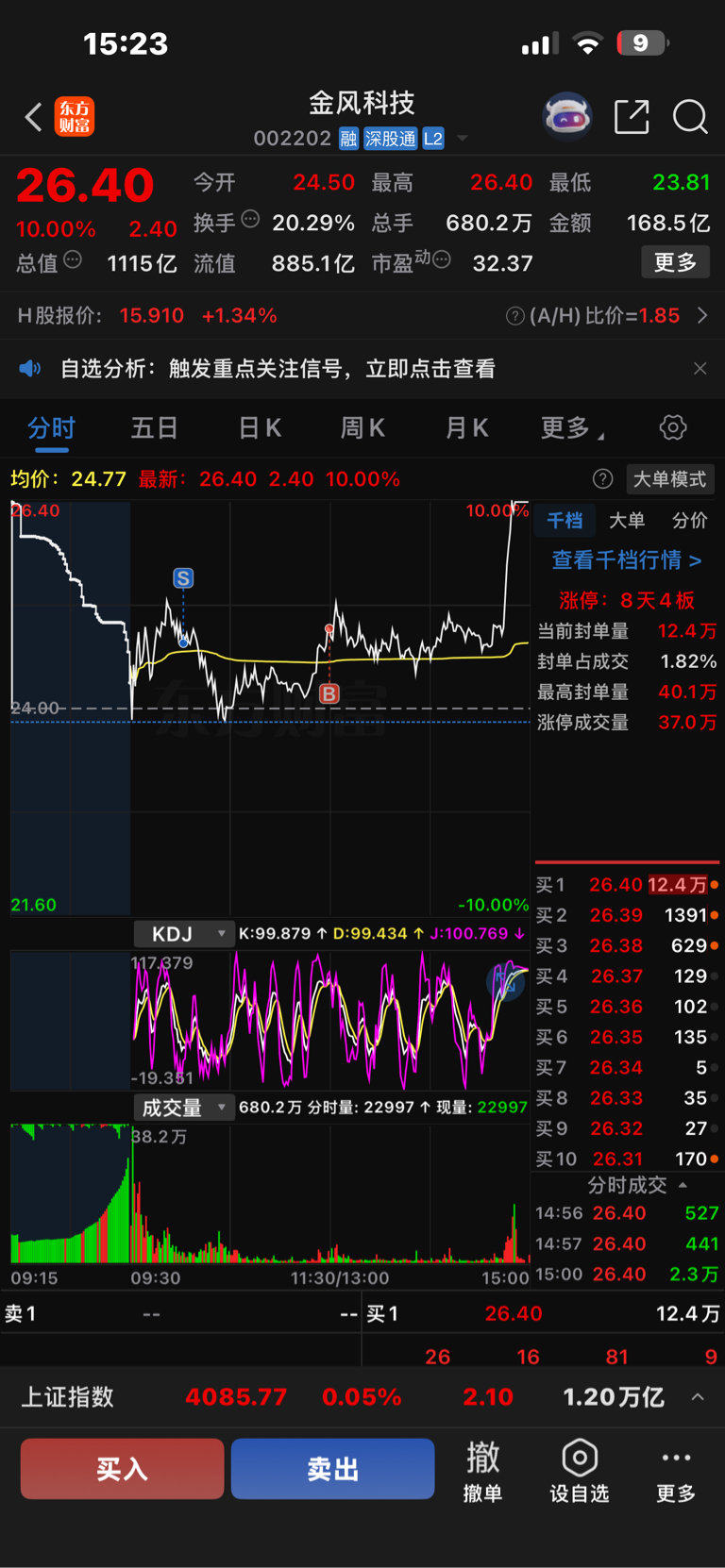Open H股 quote row chevron
Viewport: 725px width, 1568px height.
click(x=702, y=315)
